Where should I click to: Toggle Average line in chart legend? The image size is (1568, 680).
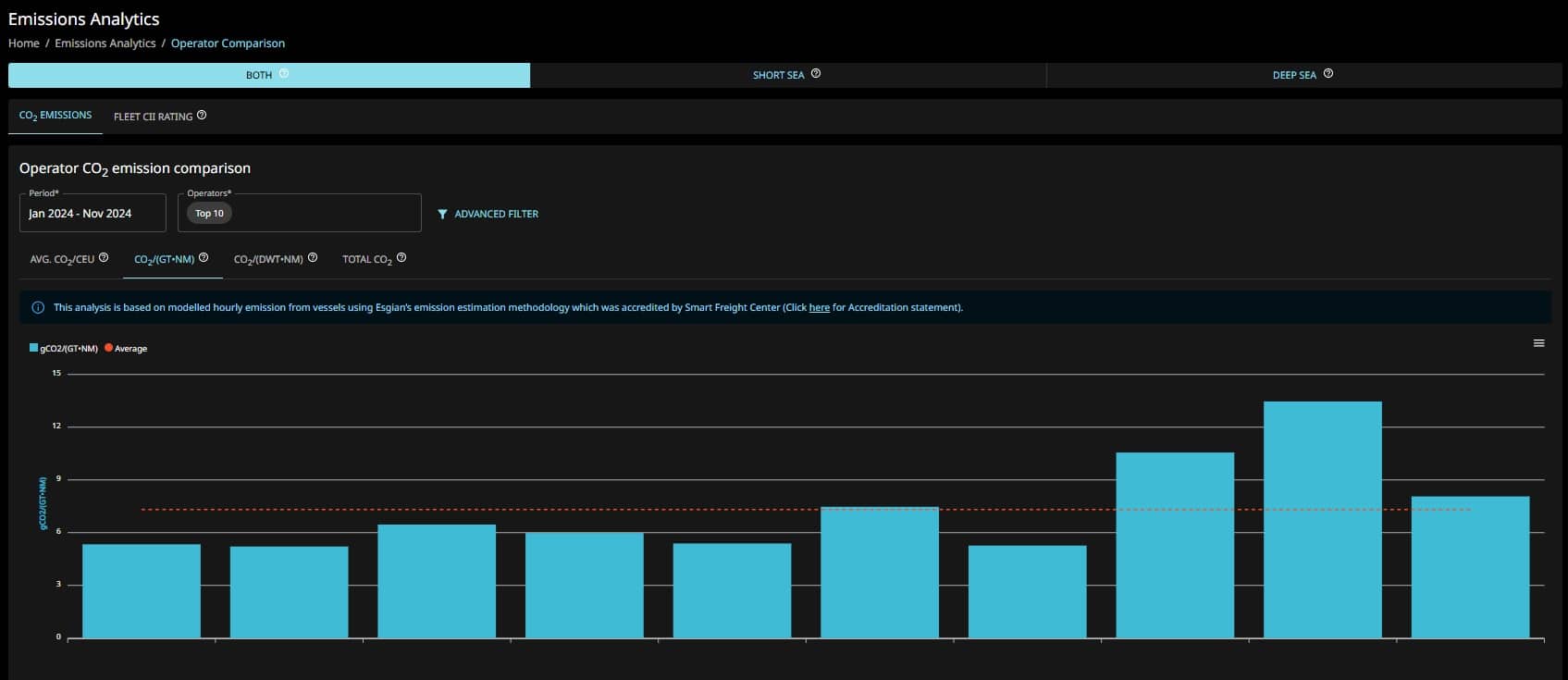tap(127, 349)
